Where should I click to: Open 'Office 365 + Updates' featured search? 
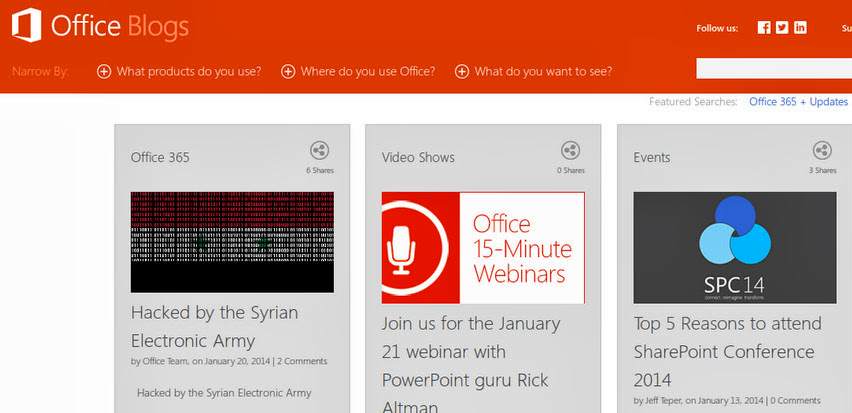[798, 102]
